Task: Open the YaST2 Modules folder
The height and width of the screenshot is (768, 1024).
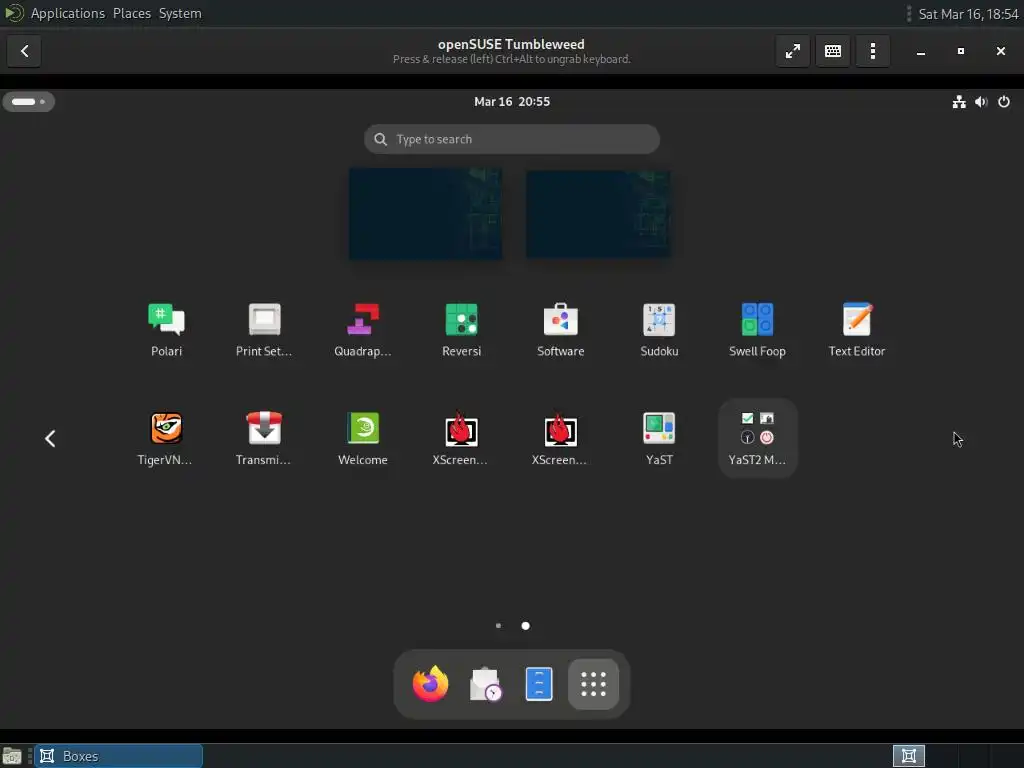Action: [758, 438]
